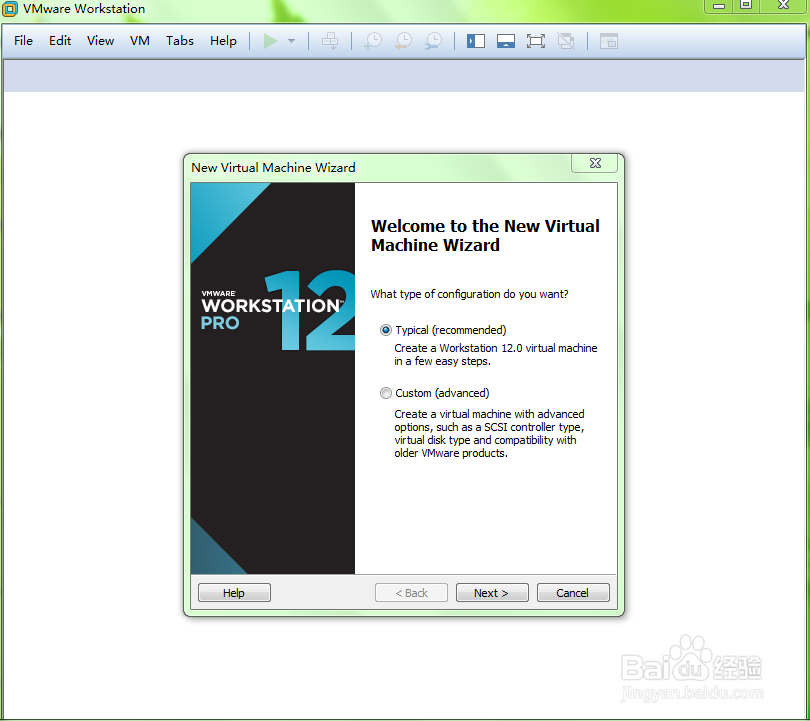Click the green Power On play icon
The height and width of the screenshot is (721, 810).
(270, 41)
